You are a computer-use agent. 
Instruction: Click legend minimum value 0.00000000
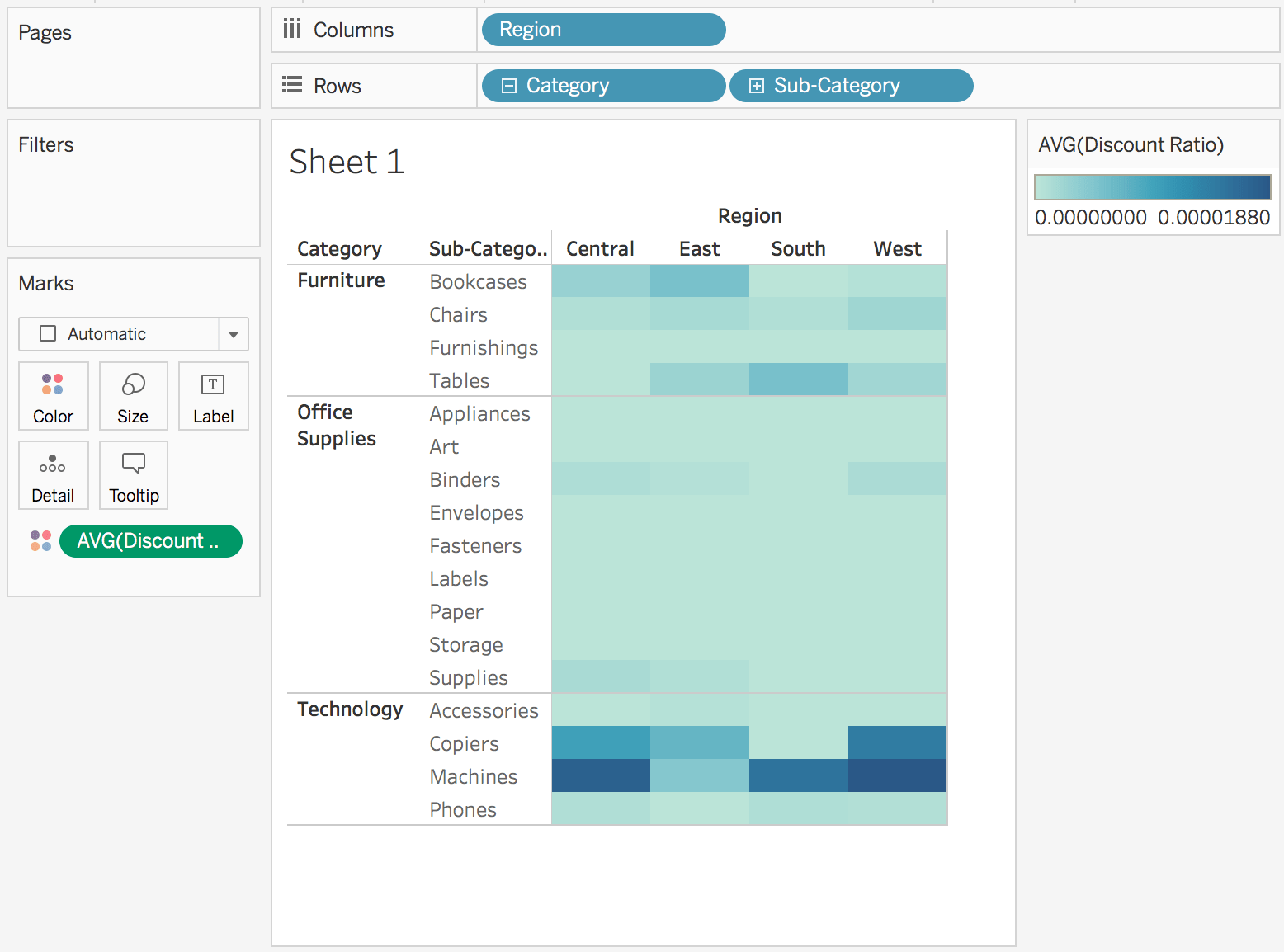pyautogui.click(x=1091, y=217)
